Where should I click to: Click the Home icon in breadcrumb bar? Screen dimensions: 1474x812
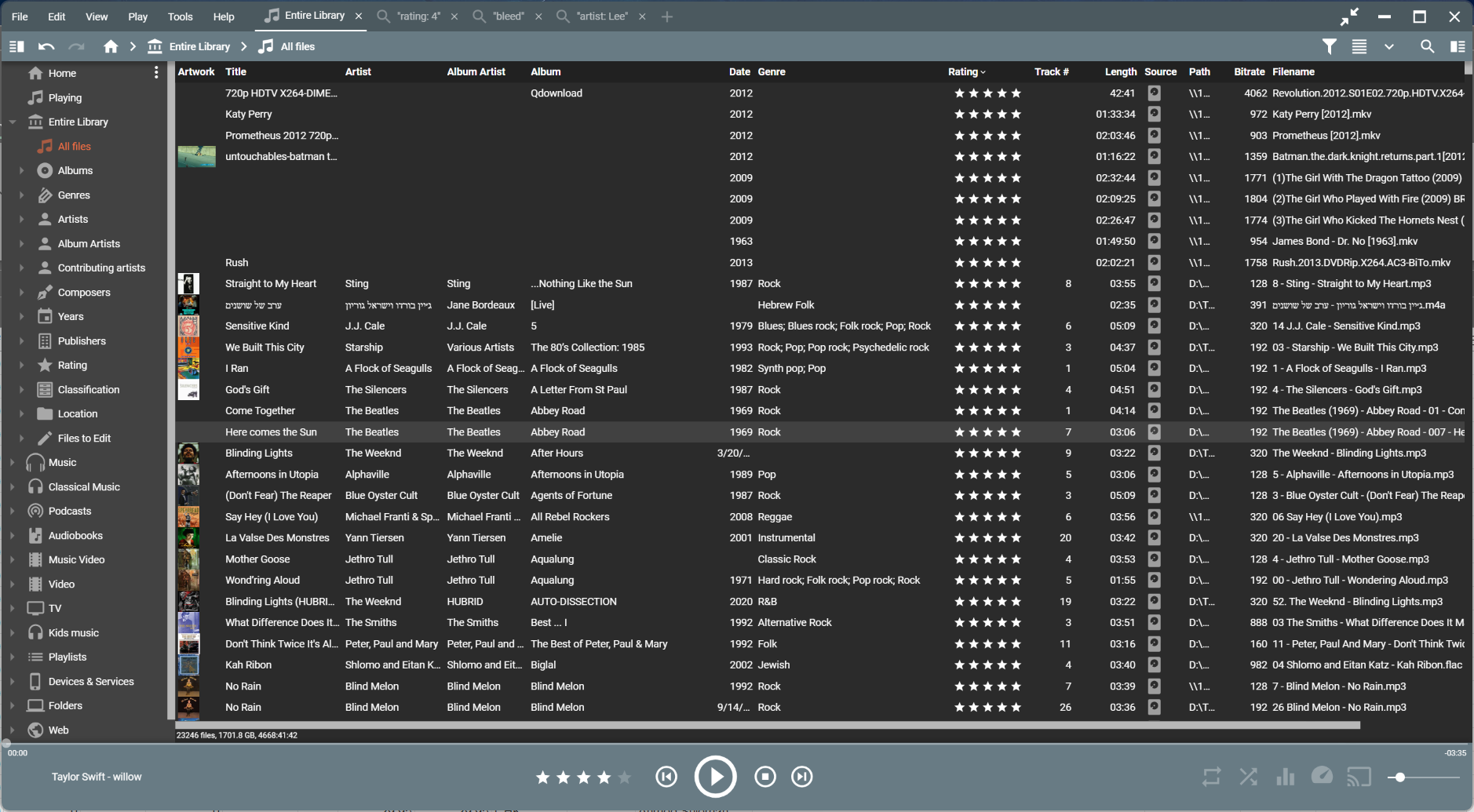coord(111,47)
